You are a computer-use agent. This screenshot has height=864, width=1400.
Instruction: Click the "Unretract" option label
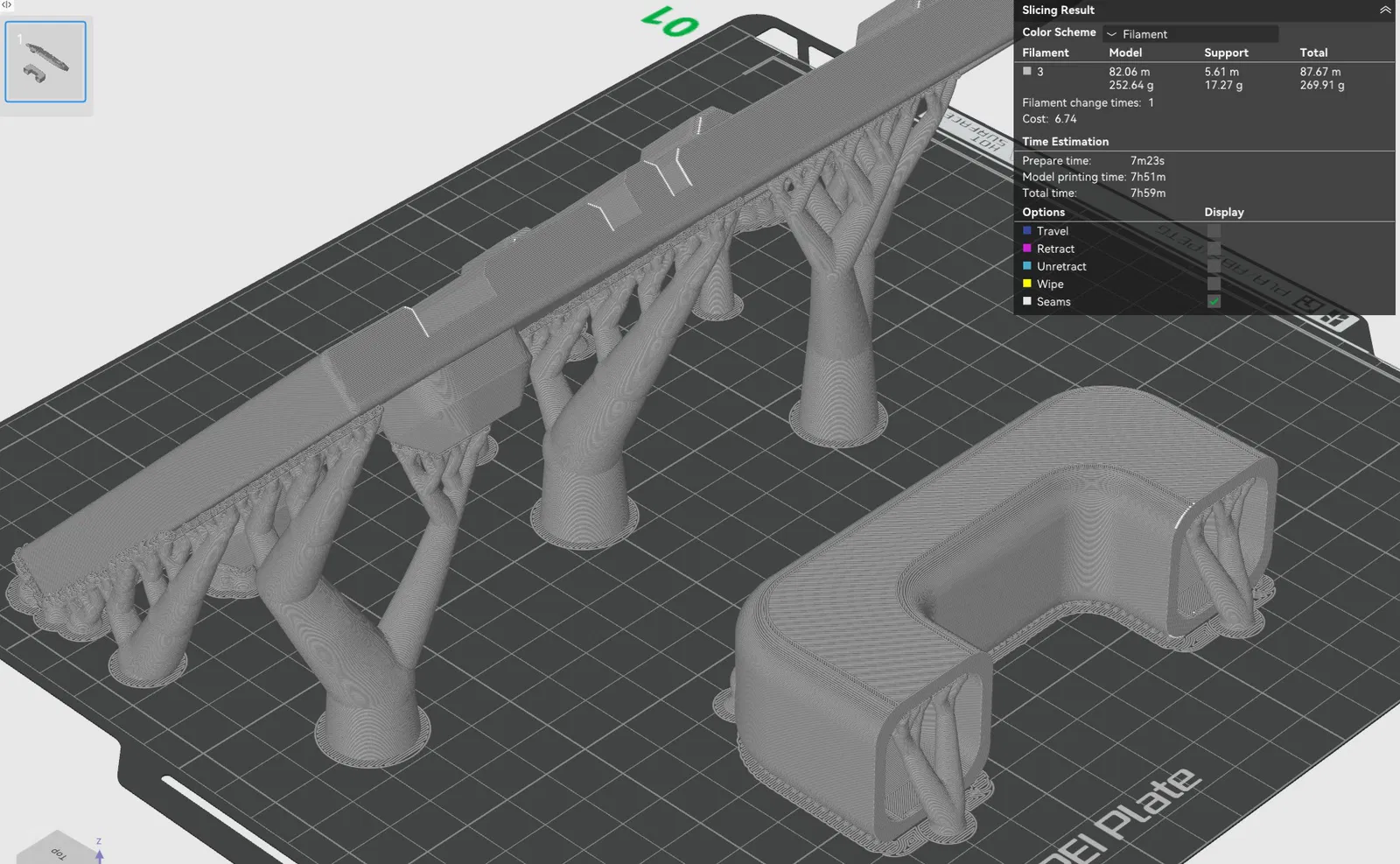tap(1061, 266)
